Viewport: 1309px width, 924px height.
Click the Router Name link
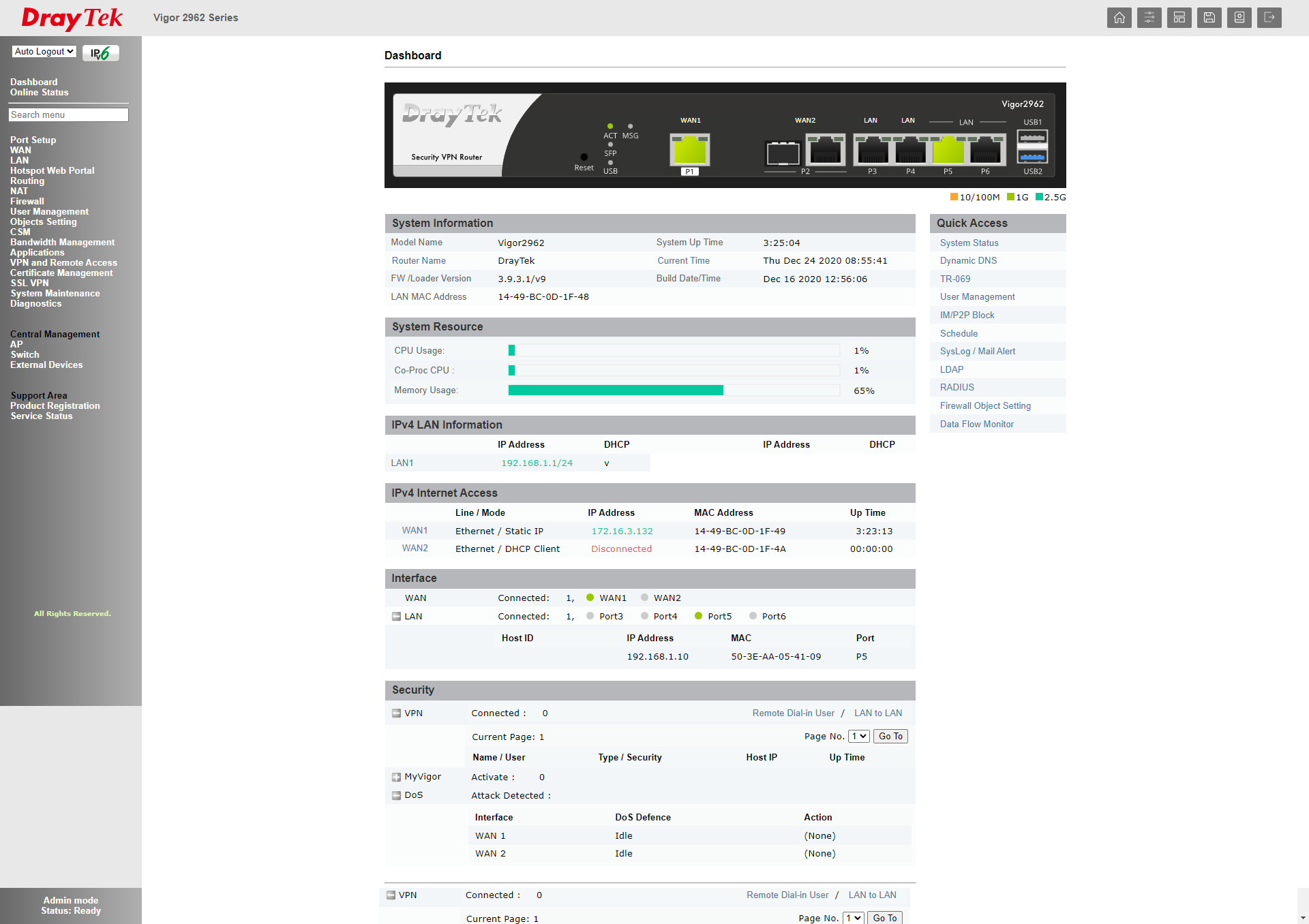pyautogui.click(x=419, y=261)
